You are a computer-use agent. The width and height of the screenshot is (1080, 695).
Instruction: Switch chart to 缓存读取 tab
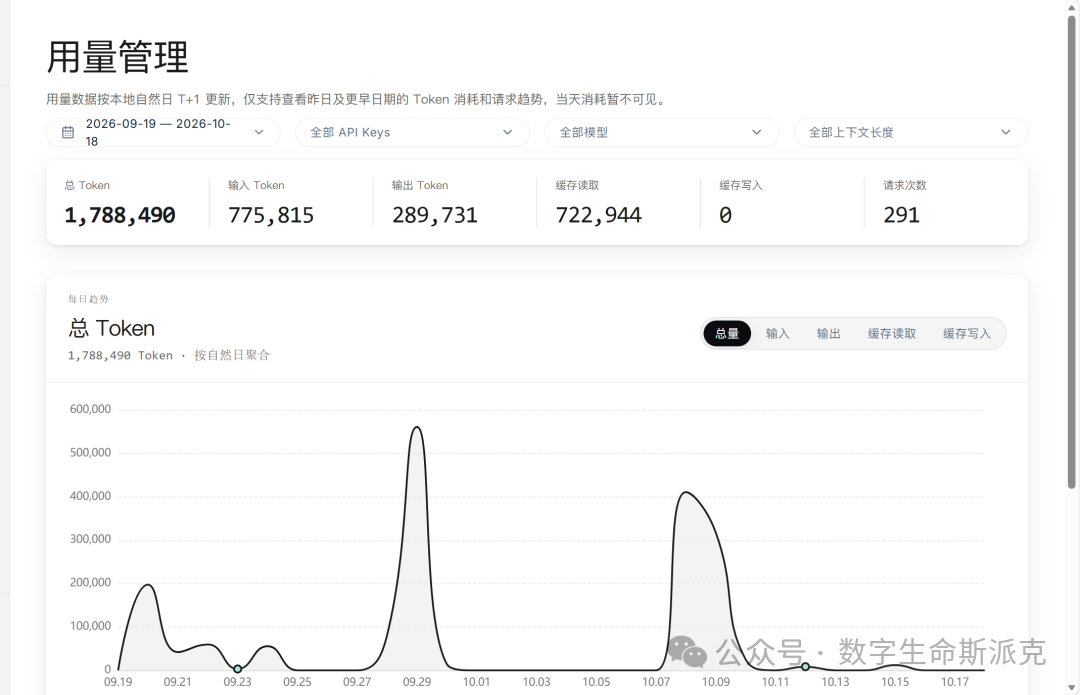point(892,333)
